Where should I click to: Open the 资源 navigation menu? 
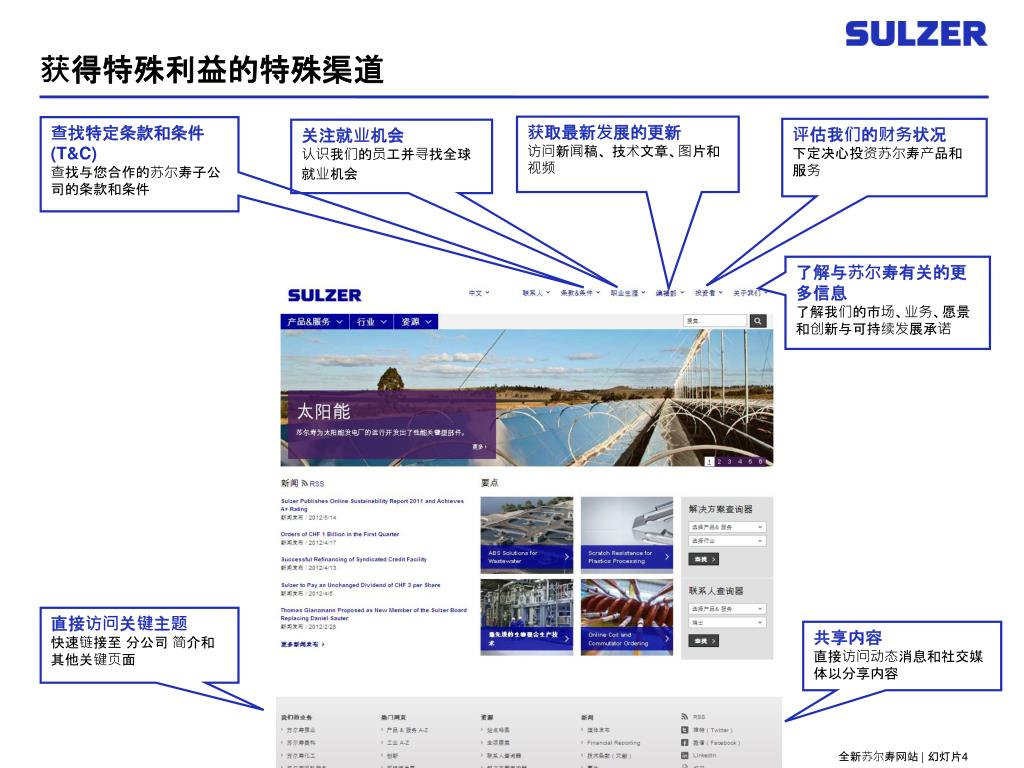coord(416,321)
